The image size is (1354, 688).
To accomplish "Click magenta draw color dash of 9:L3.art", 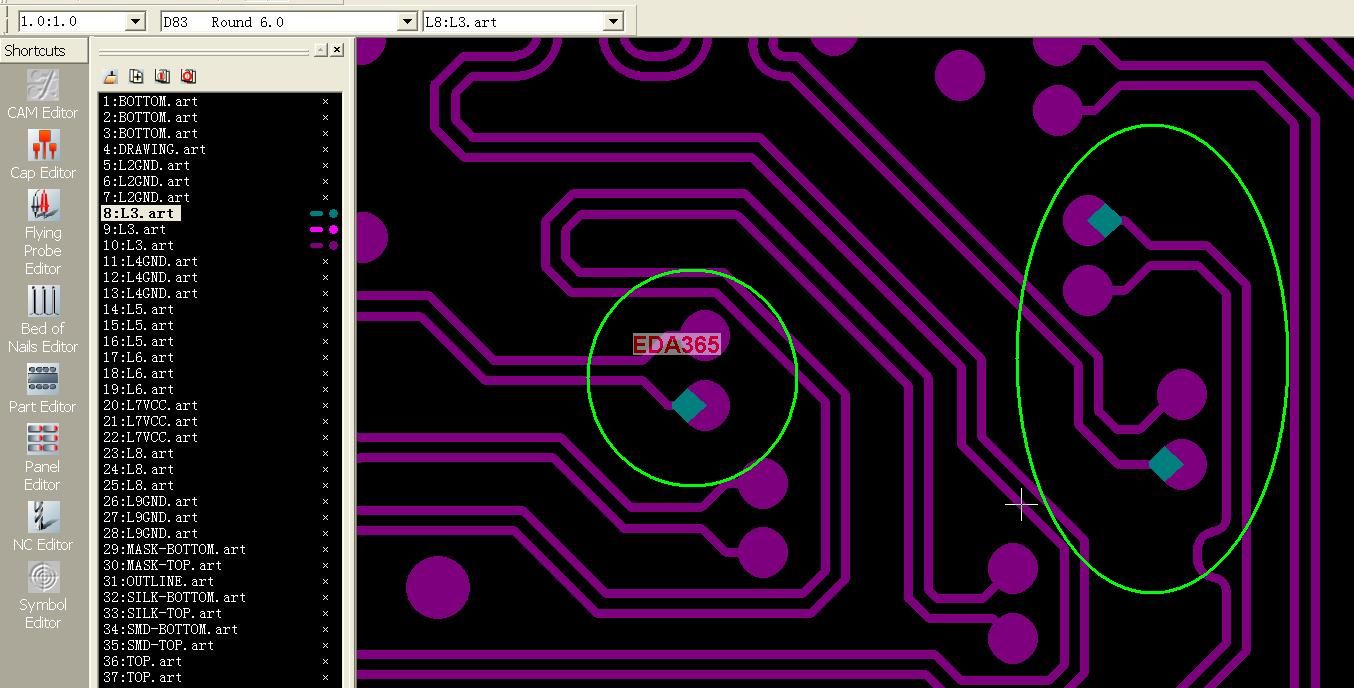I will click(x=317, y=229).
